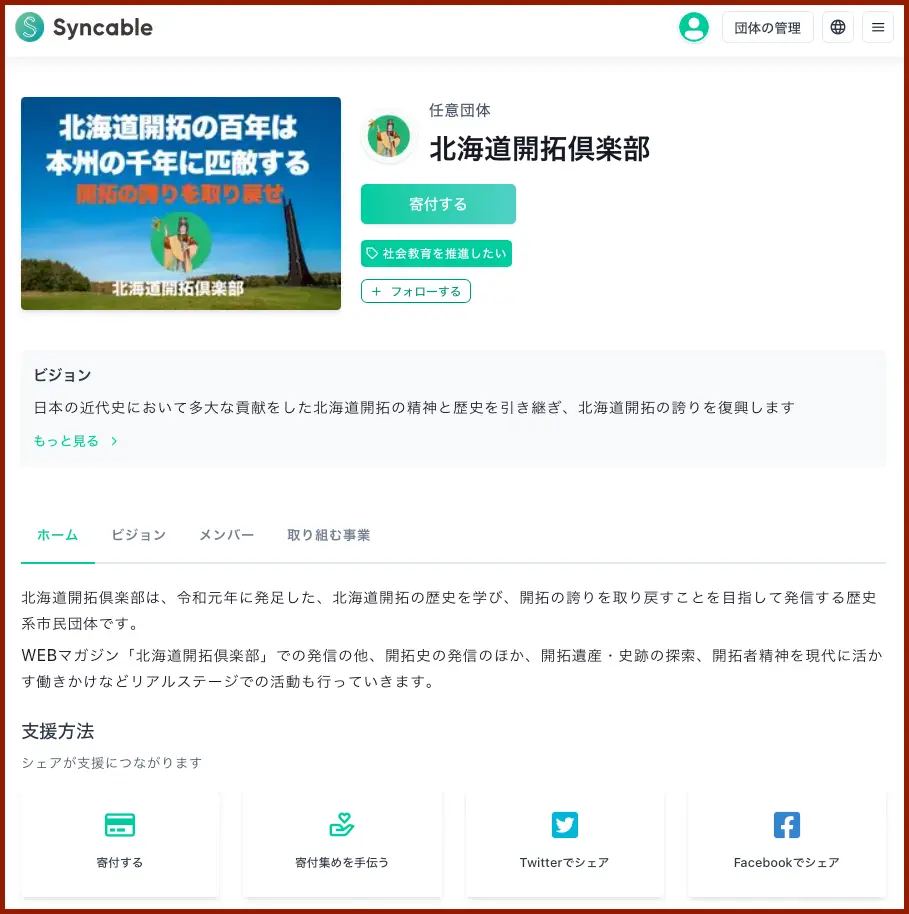Switch to the メンバー tab
The width and height of the screenshot is (909, 914).
(226, 535)
